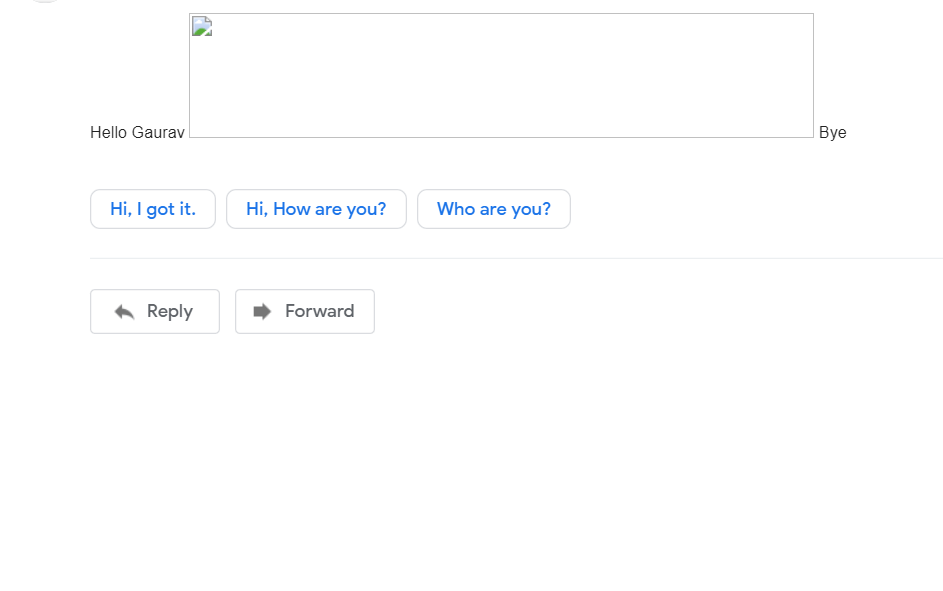Click the center of the unloaded image
Screen dimensions: 943x591
coord(501,75)
